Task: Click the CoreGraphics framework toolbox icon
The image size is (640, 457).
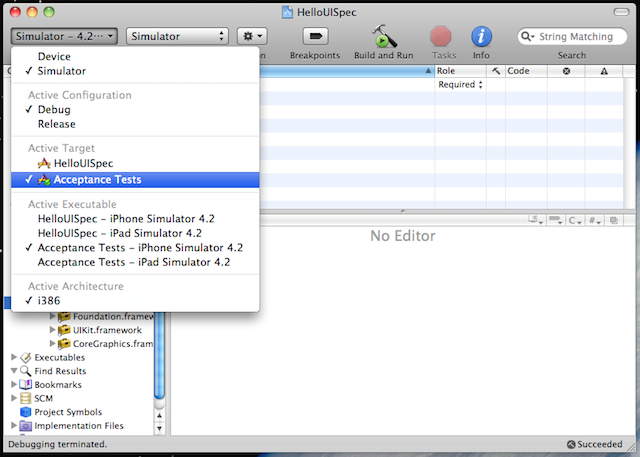Action: click(64, 344)
